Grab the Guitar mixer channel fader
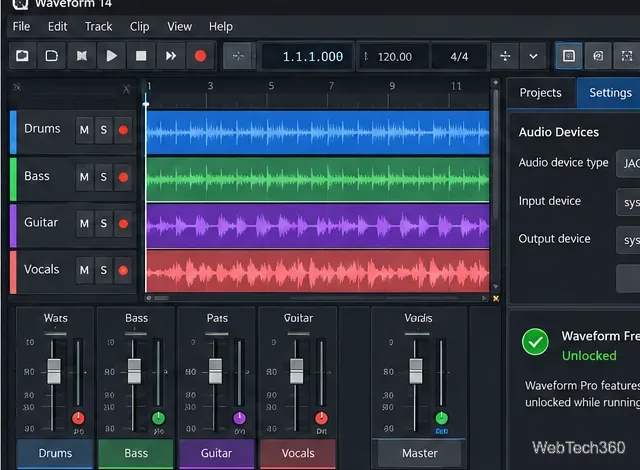This screenshot has height=470, width=640. pyautogui.click(x=215, y=371)
